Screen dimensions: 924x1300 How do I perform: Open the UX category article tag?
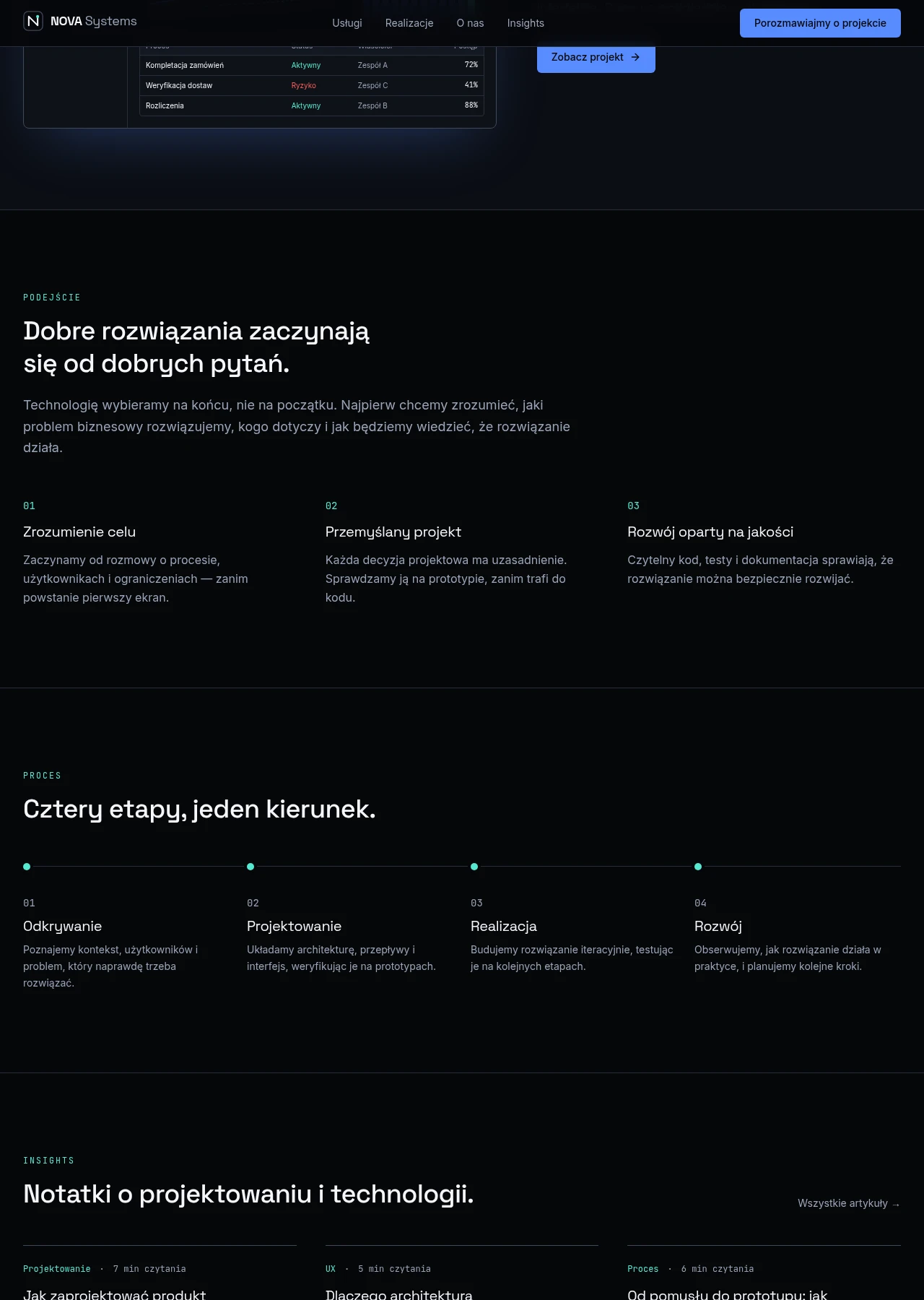[x=331, y=1269]
